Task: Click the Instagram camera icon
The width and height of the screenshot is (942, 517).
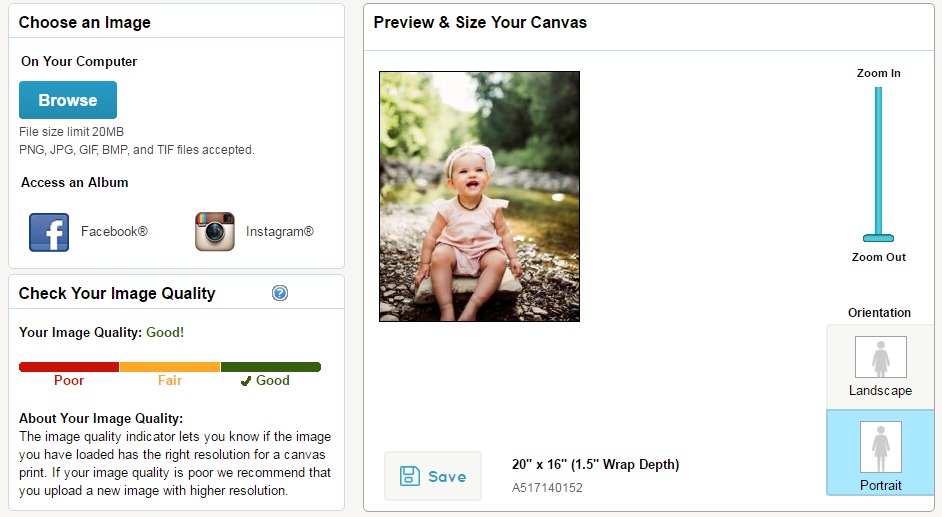Action: coord(214,231)
